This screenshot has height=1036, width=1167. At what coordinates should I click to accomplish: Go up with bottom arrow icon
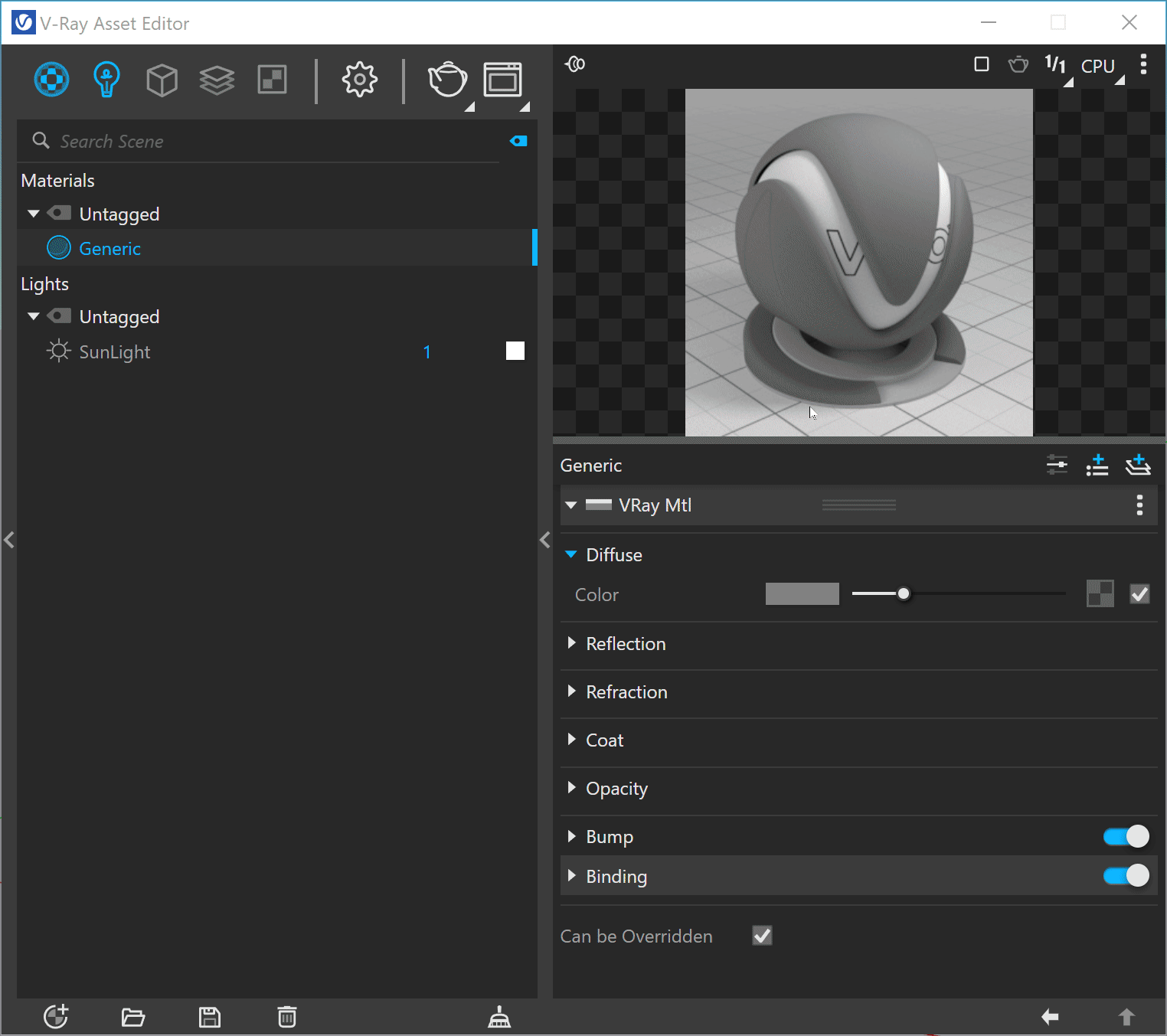click(1126, 1017)
